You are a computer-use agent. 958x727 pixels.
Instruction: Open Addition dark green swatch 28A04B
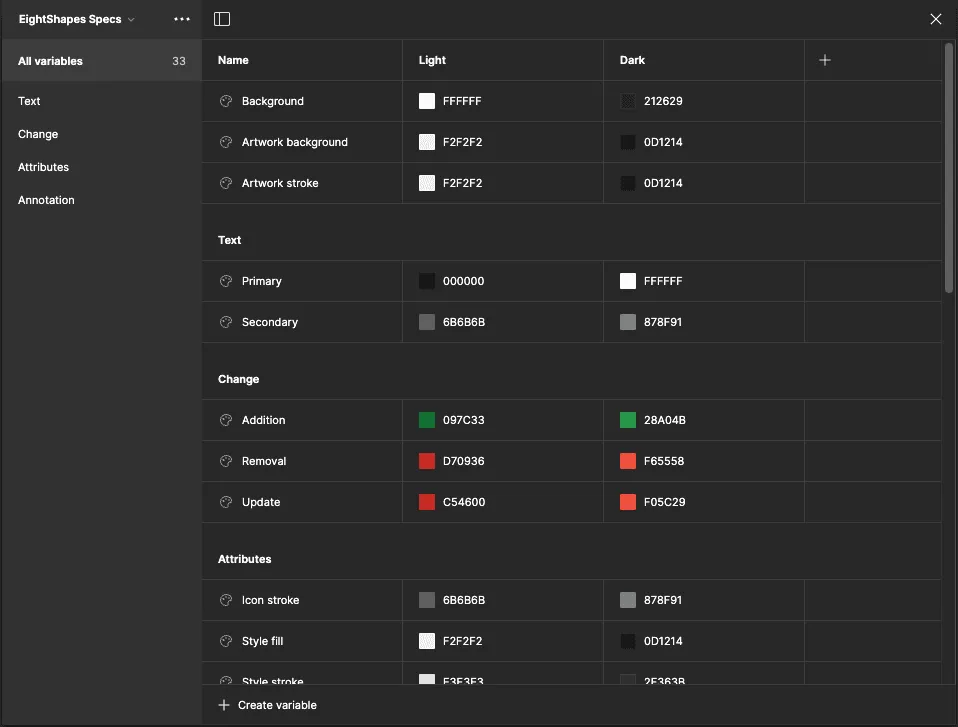point(627,420)
